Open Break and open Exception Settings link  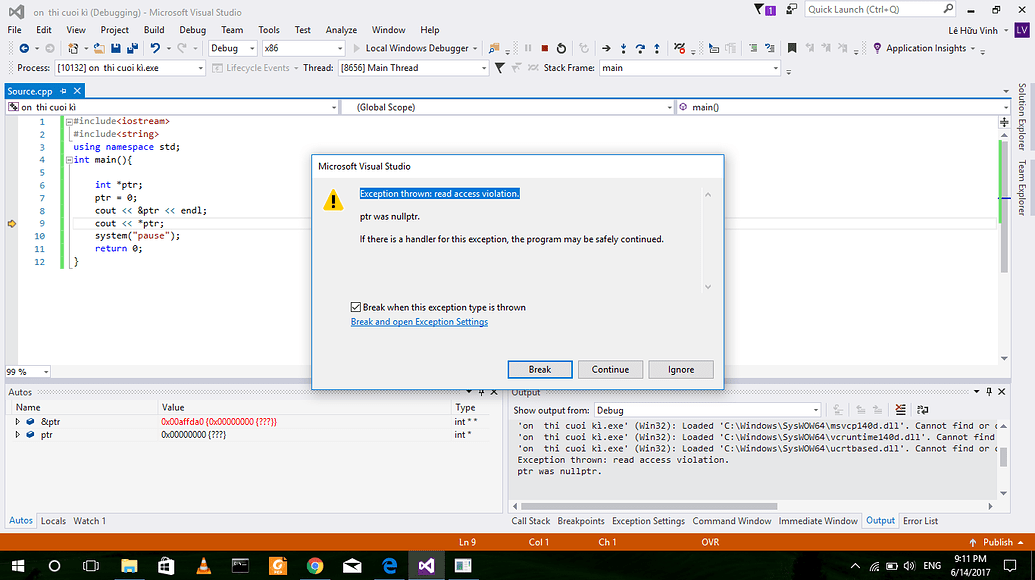pyautogui.click(x=418, y=321)
